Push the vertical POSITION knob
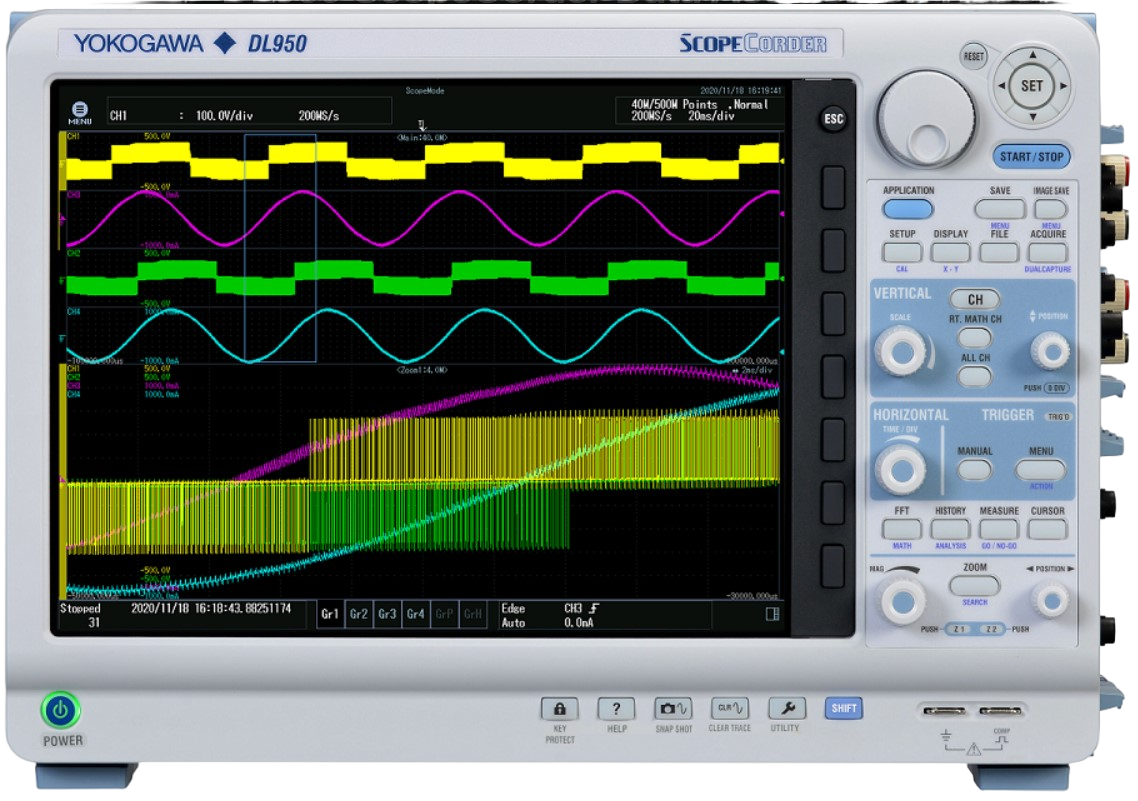Viewport: 1138px width, 801px height. click(1051, 352)
